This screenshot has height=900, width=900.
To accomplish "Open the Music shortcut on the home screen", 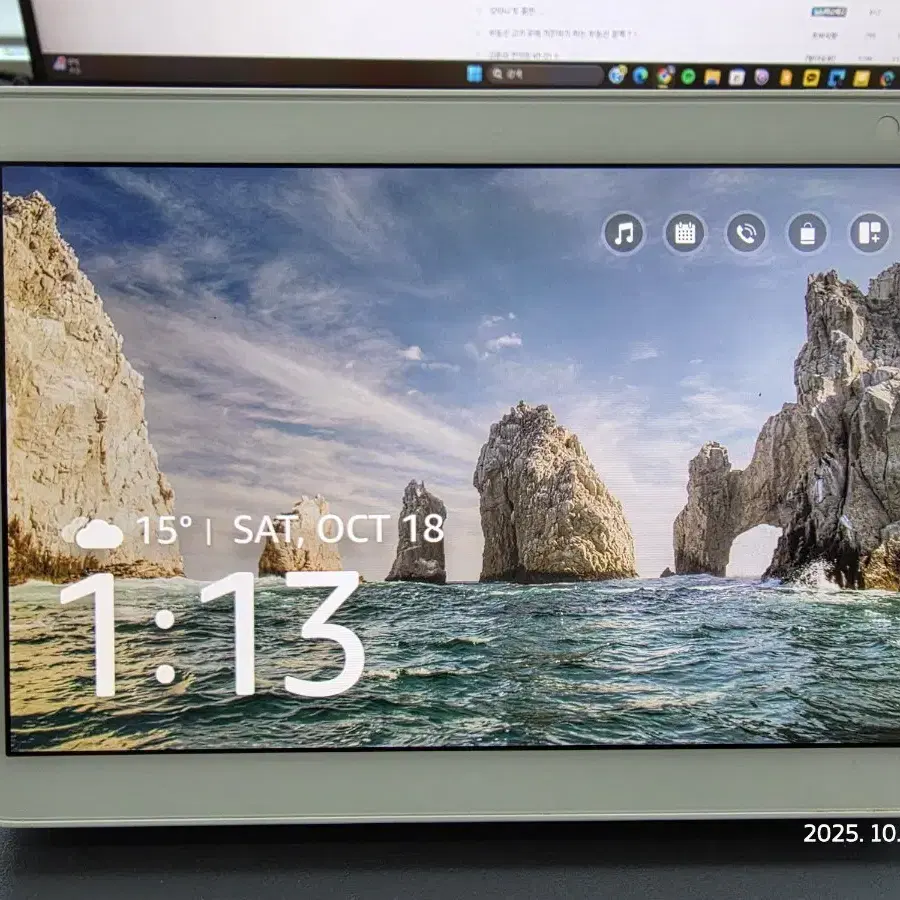I will [x=623, y=234].
